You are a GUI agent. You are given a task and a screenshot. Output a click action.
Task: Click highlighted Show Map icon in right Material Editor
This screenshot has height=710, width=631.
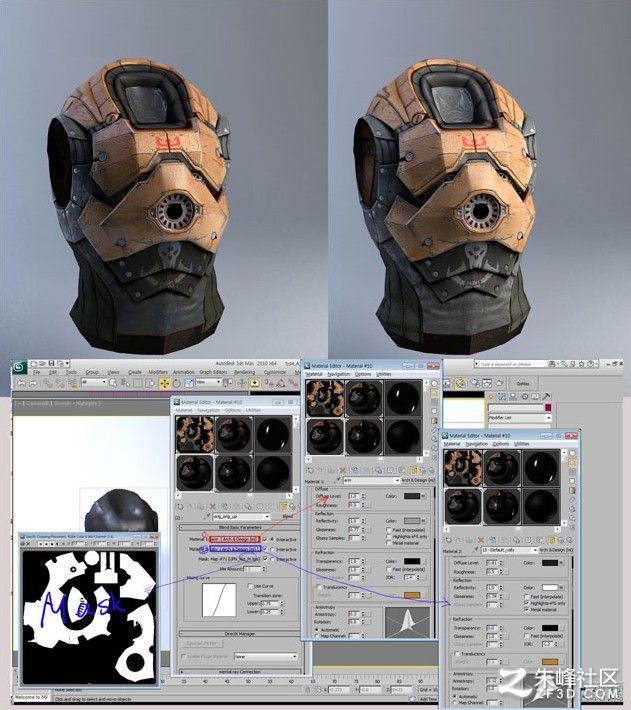click(x=552, y=540)
